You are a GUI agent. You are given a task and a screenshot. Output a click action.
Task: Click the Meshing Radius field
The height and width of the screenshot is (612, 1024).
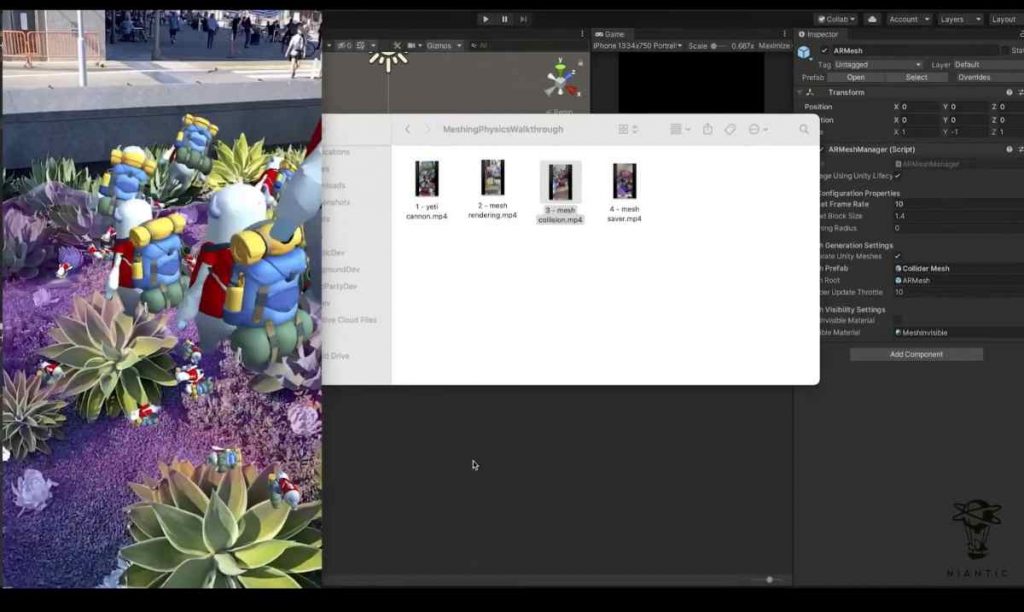click(958, 228)
